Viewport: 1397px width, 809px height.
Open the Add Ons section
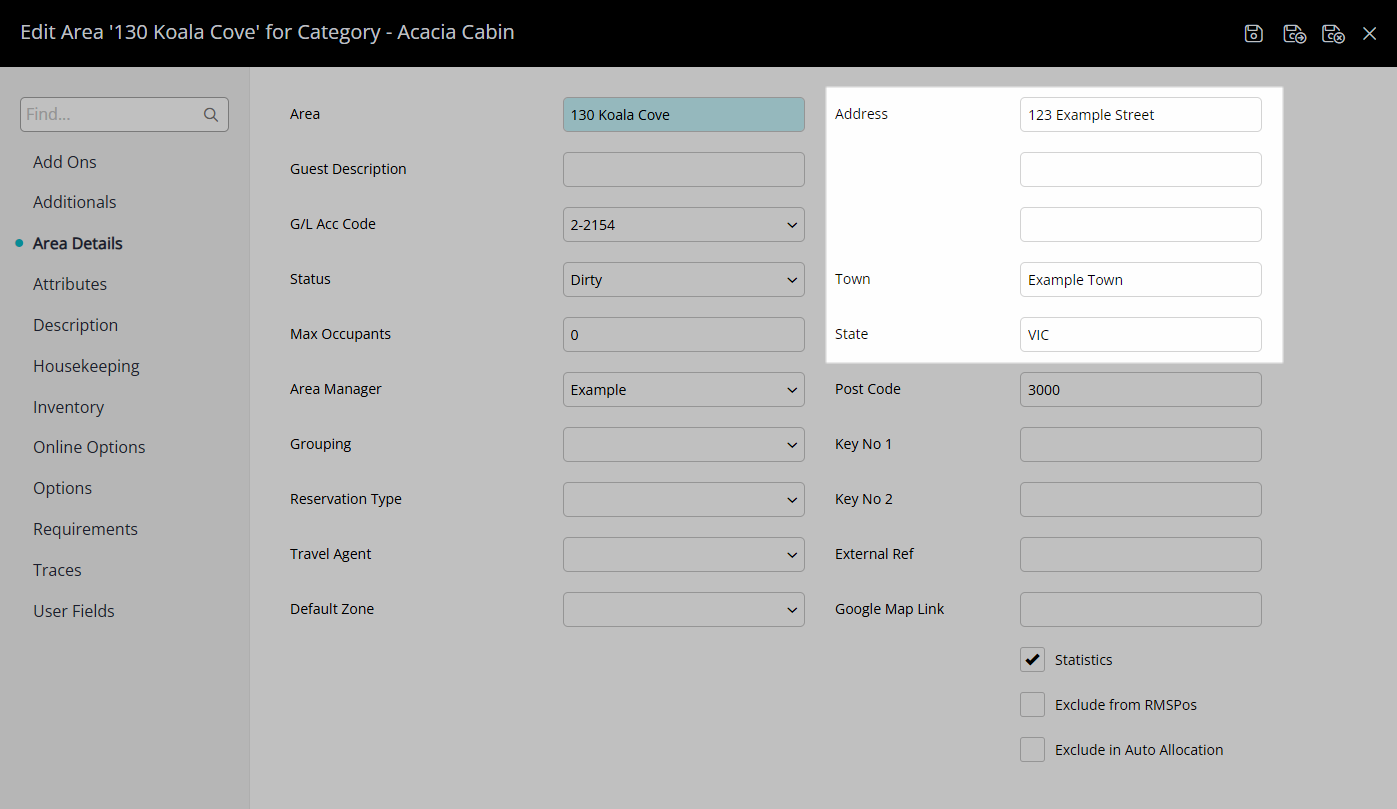tap(65, 162)
